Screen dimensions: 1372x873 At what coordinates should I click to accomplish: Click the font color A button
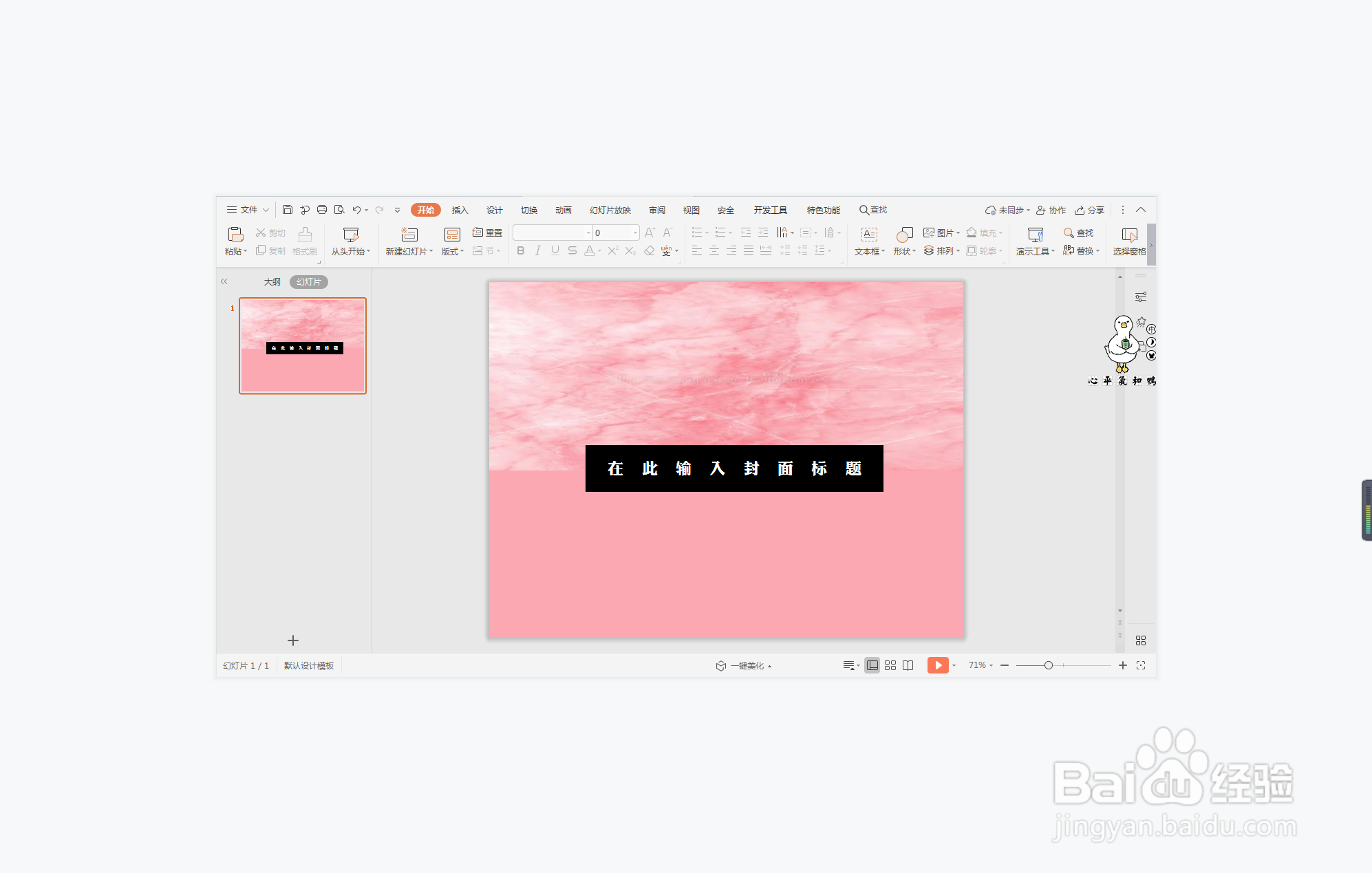click(x=590, y=251)
